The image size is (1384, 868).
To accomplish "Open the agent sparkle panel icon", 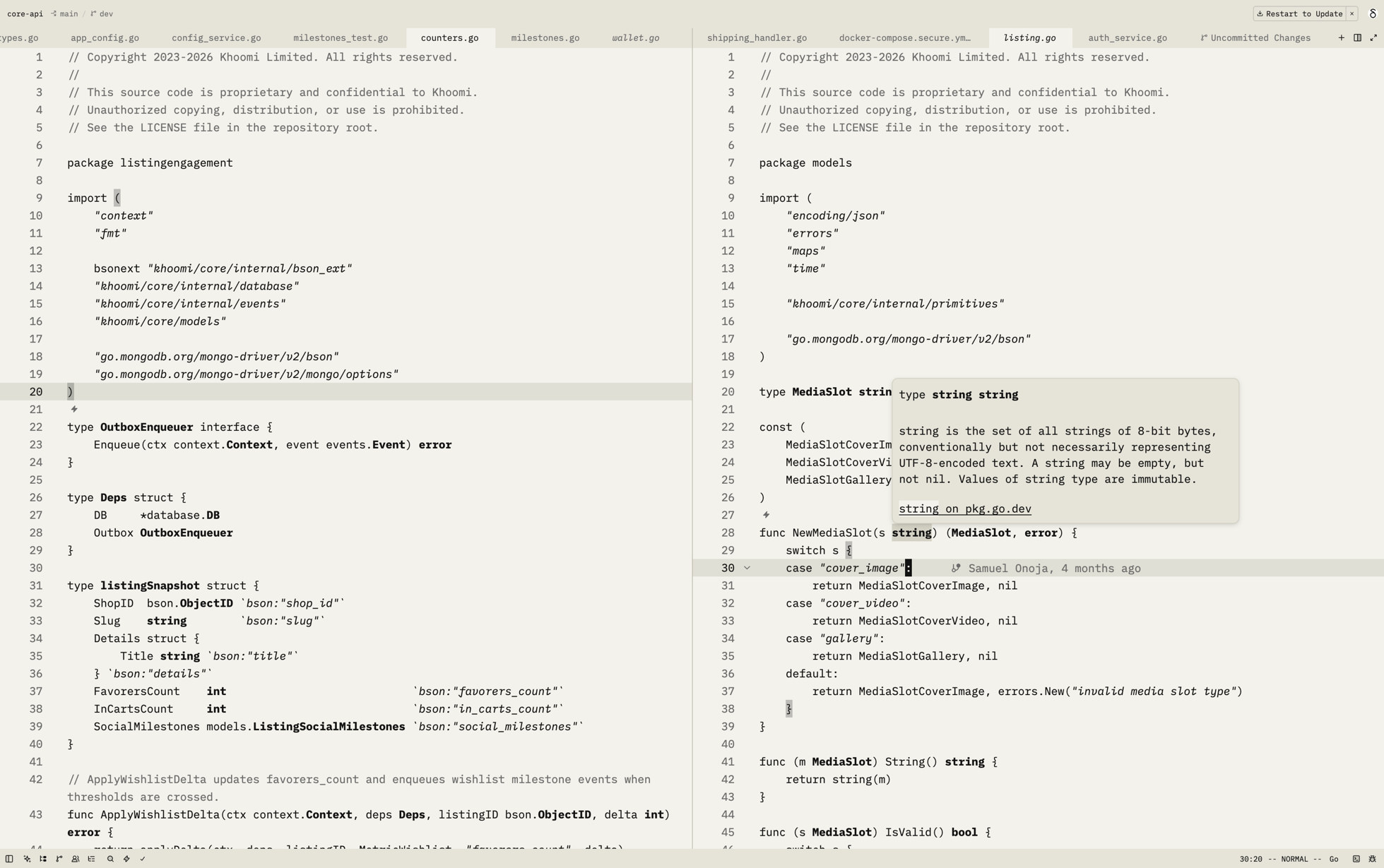I will [27, 859].
